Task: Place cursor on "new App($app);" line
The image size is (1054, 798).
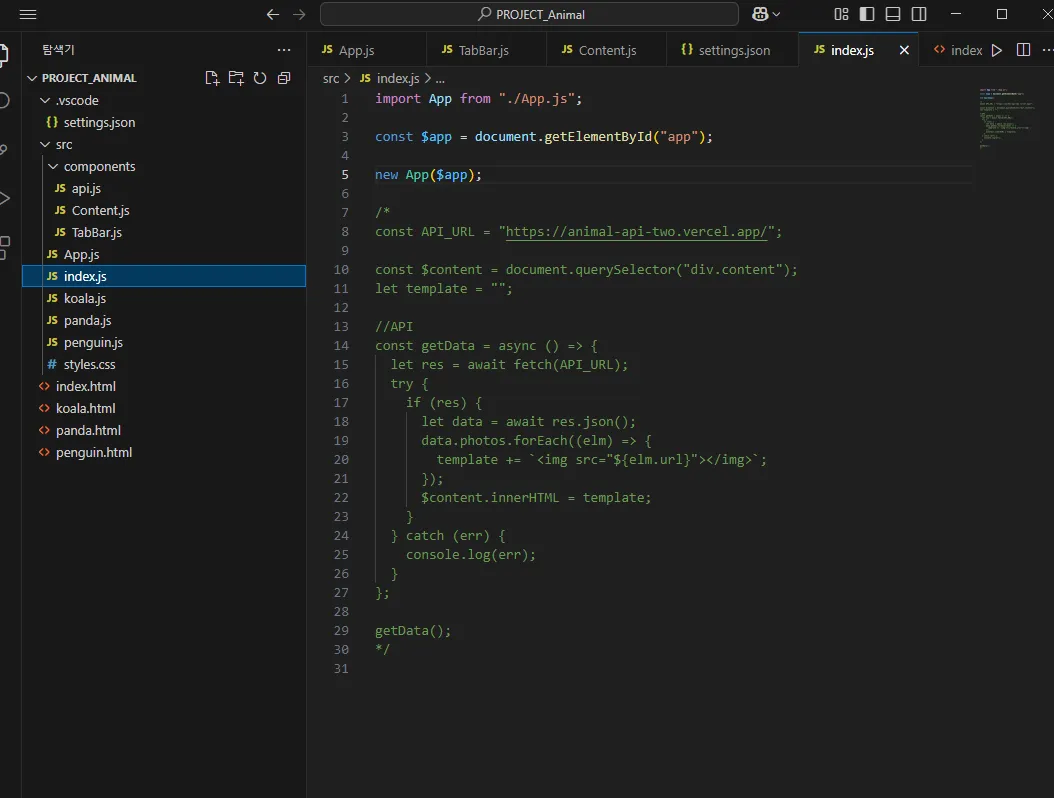Action: coord(428,175)
